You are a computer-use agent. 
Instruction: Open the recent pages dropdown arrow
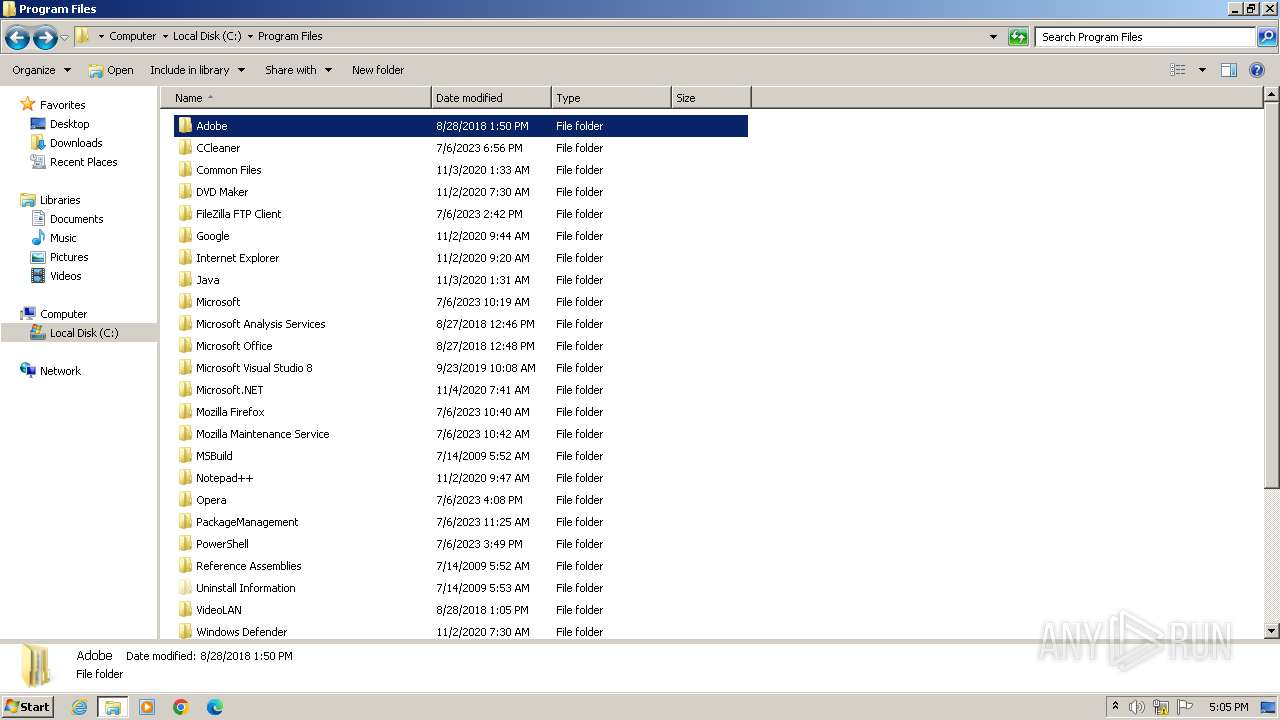click(x=65, y=37)
